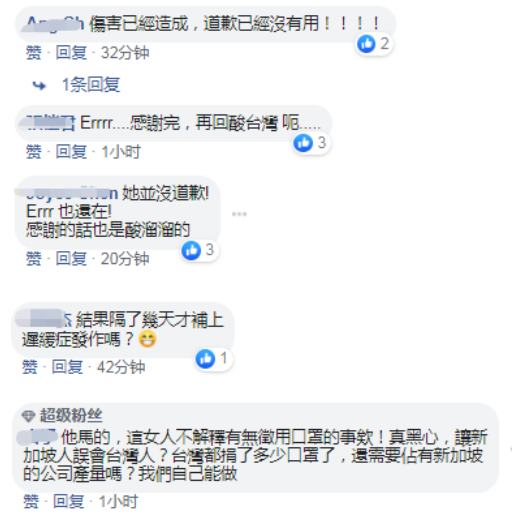Click the 超级粉丝 label text
This screenshot has height=523, width=531.
[x=71, y=416]
